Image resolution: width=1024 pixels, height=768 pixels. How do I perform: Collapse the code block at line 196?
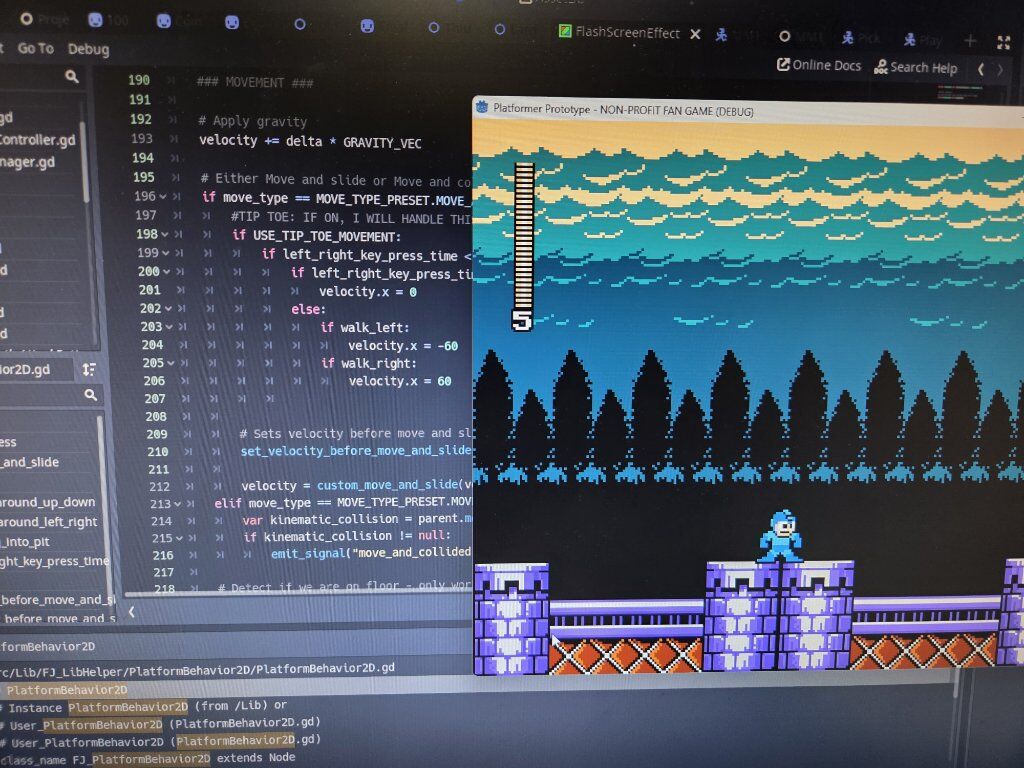[166, 197]
